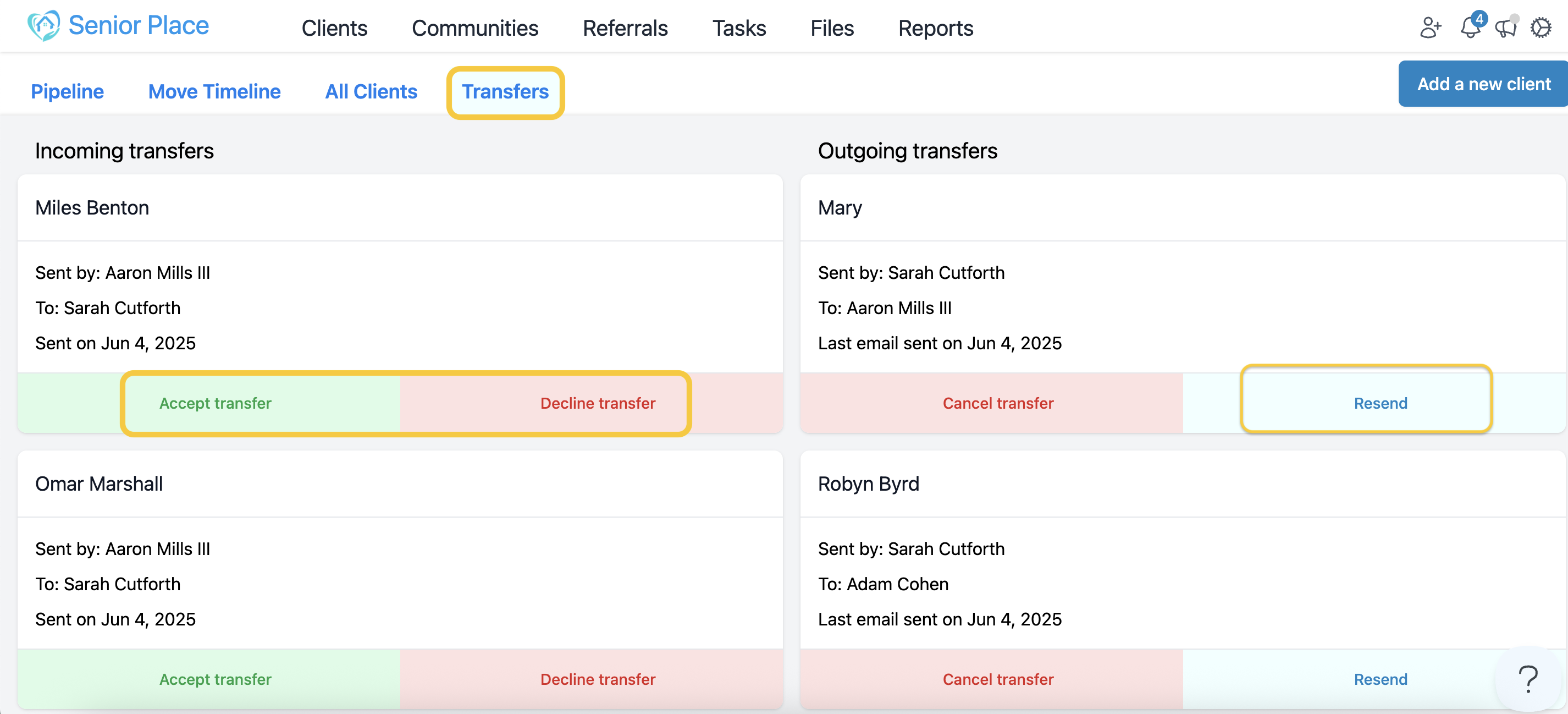1568x714 pixels.
Task: Resend transfer email for Robyn Byrd
Action: coord(1380,679)
